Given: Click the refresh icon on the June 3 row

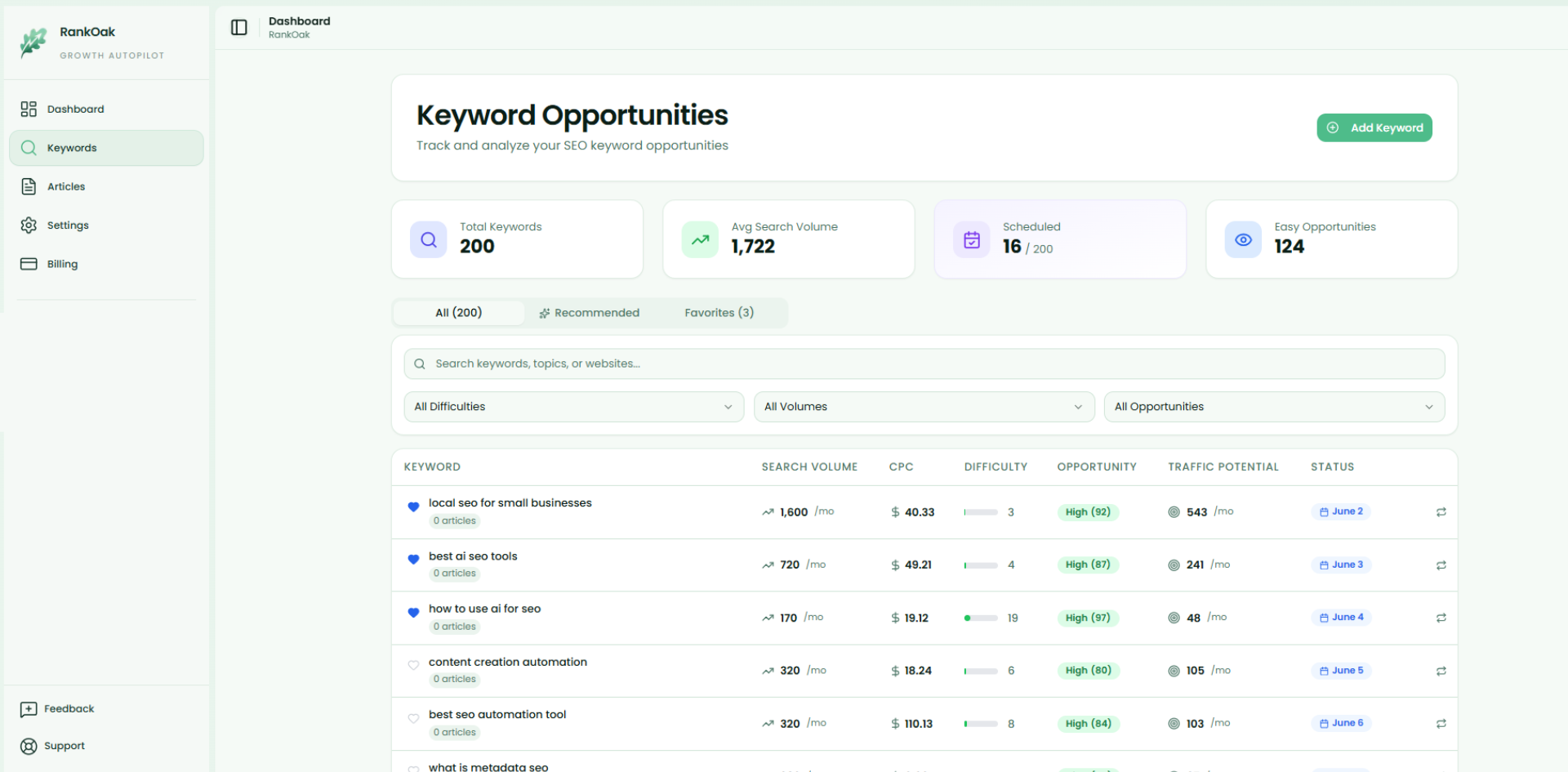Looking at the screenshot, I should [x=1441, y=565].
